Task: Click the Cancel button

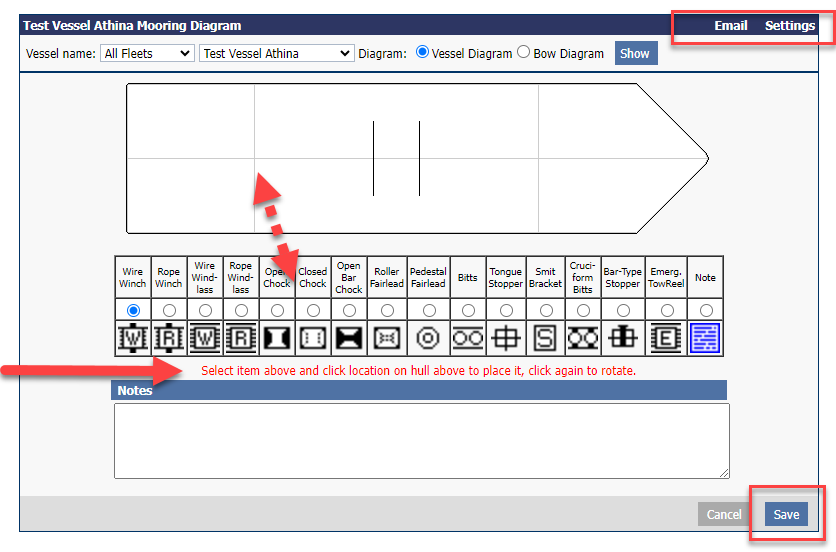Action: click(x=724, y=514)
